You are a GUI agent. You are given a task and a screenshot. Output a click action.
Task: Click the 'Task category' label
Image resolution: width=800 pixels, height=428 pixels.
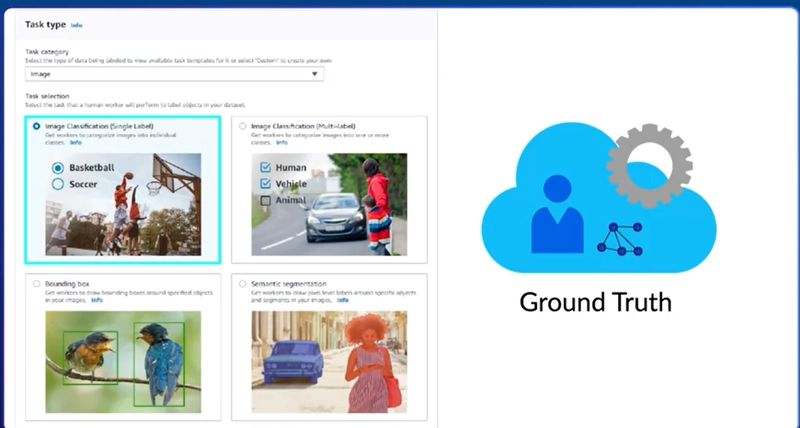47,52
